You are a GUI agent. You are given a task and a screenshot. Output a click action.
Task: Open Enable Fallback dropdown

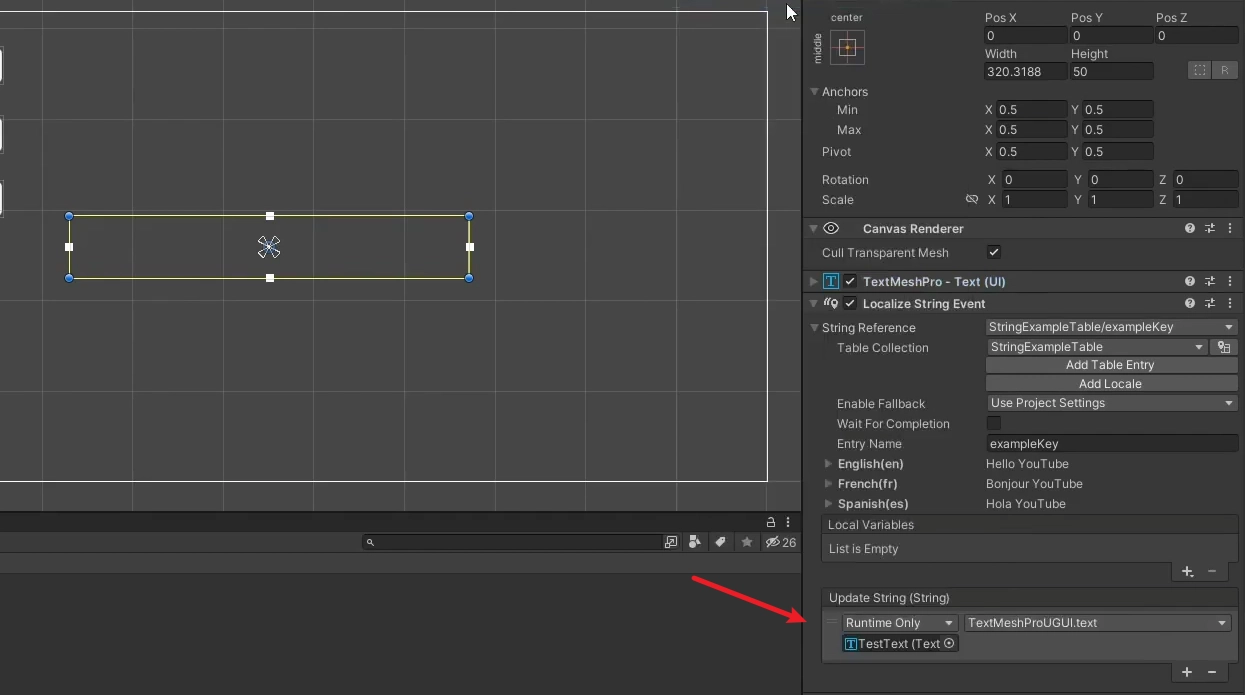pos(1112,403)
